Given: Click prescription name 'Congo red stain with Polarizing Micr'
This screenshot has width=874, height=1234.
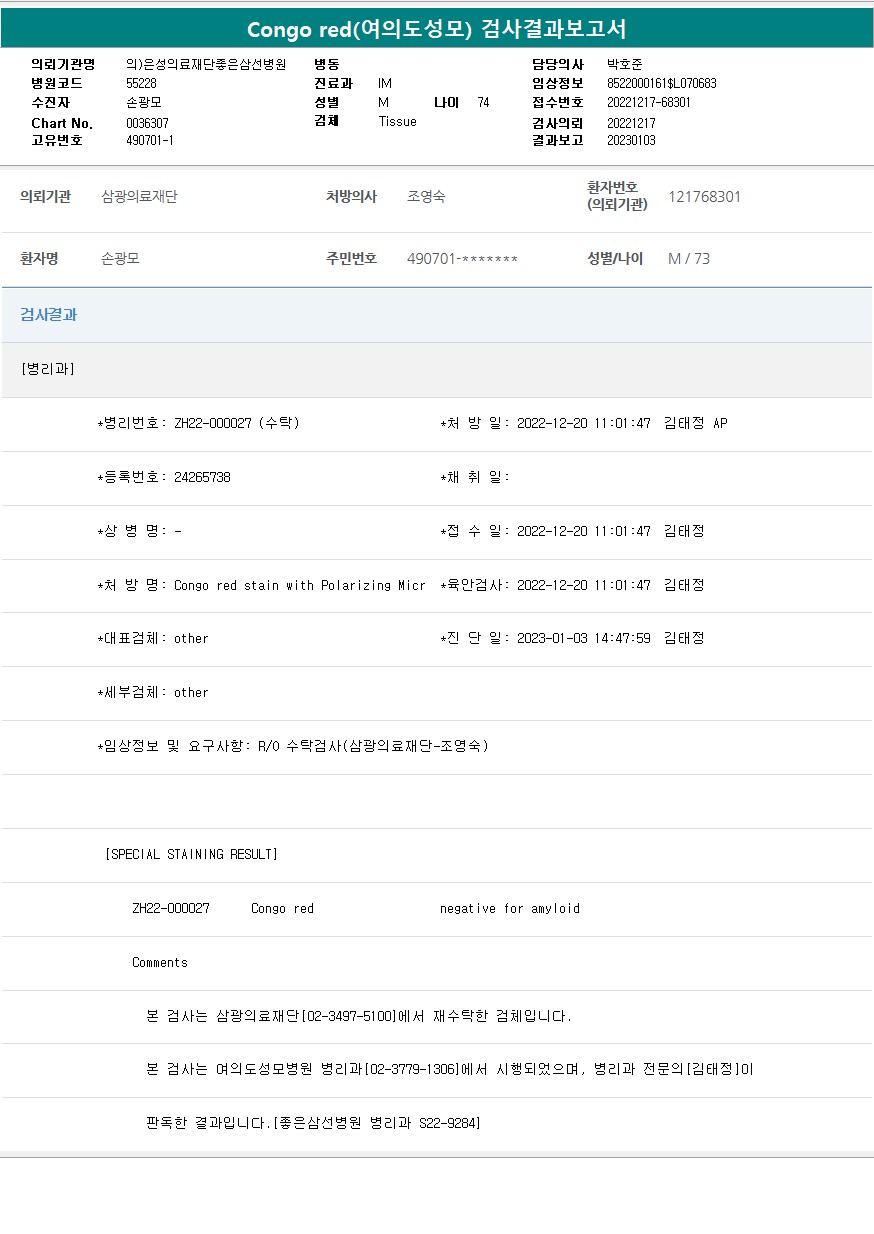Looking at the screenshot, I should tap(300, 585).
